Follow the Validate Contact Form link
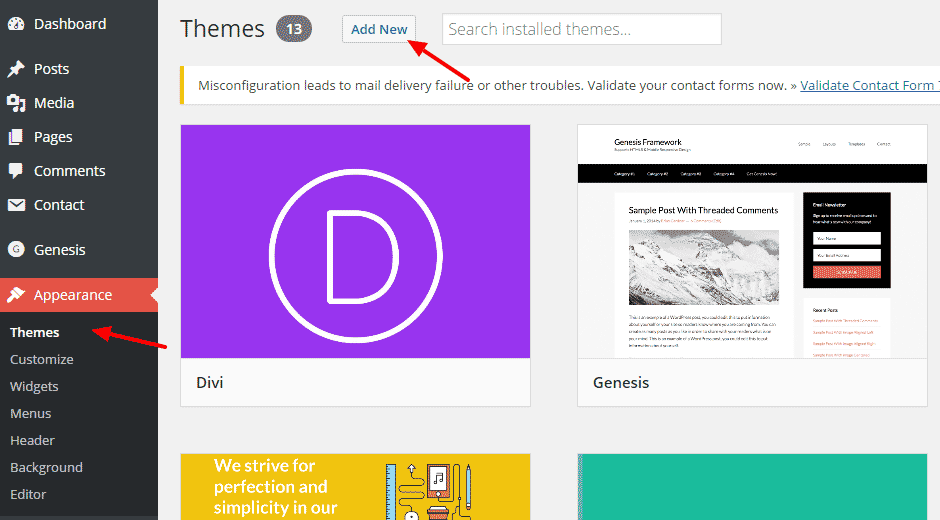 click(869, 85)
